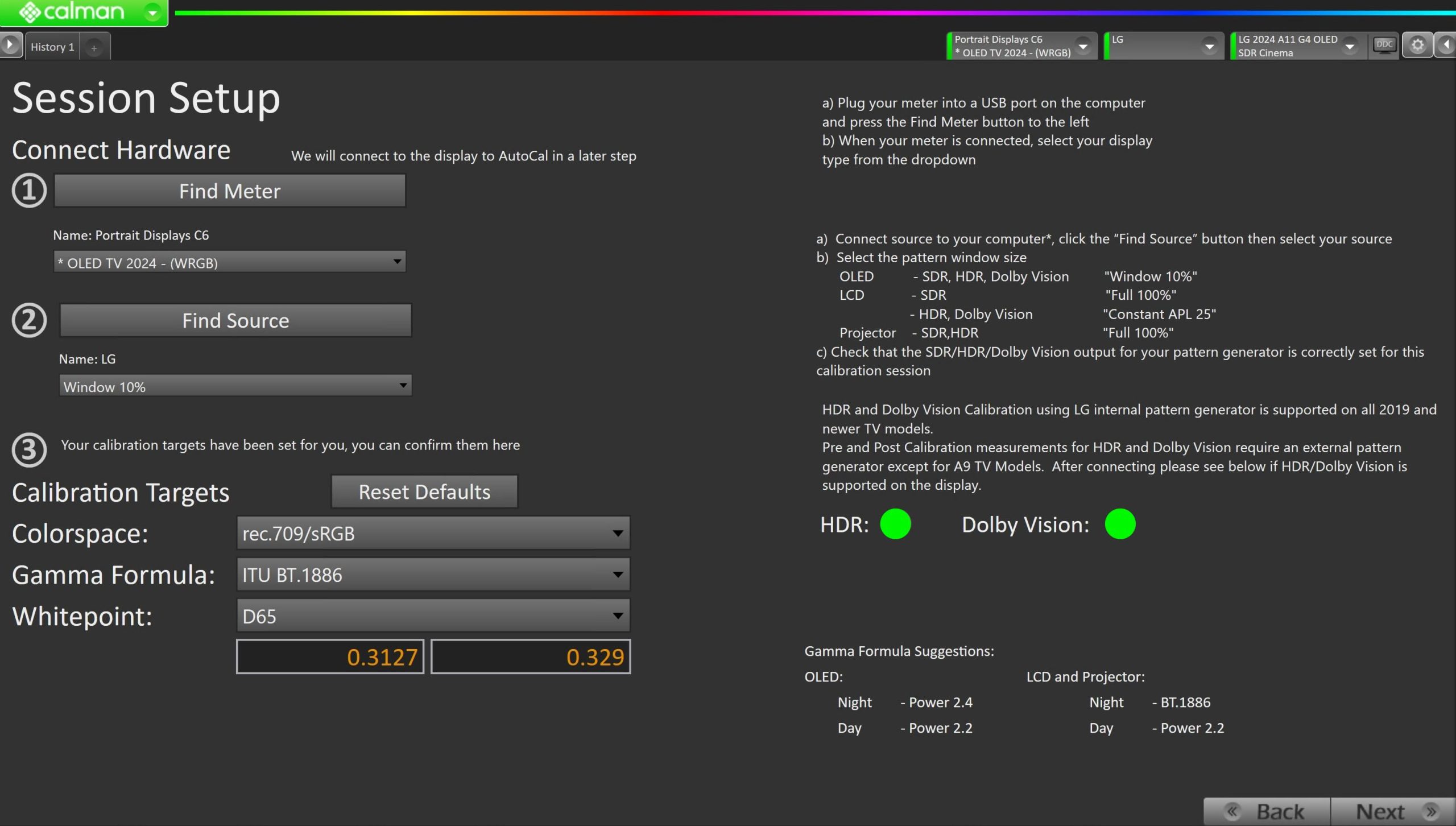Screen dimensions: 1456x826
Task: Click the Name: Portrait Displays C6 label
Action: tap(131, 235)
